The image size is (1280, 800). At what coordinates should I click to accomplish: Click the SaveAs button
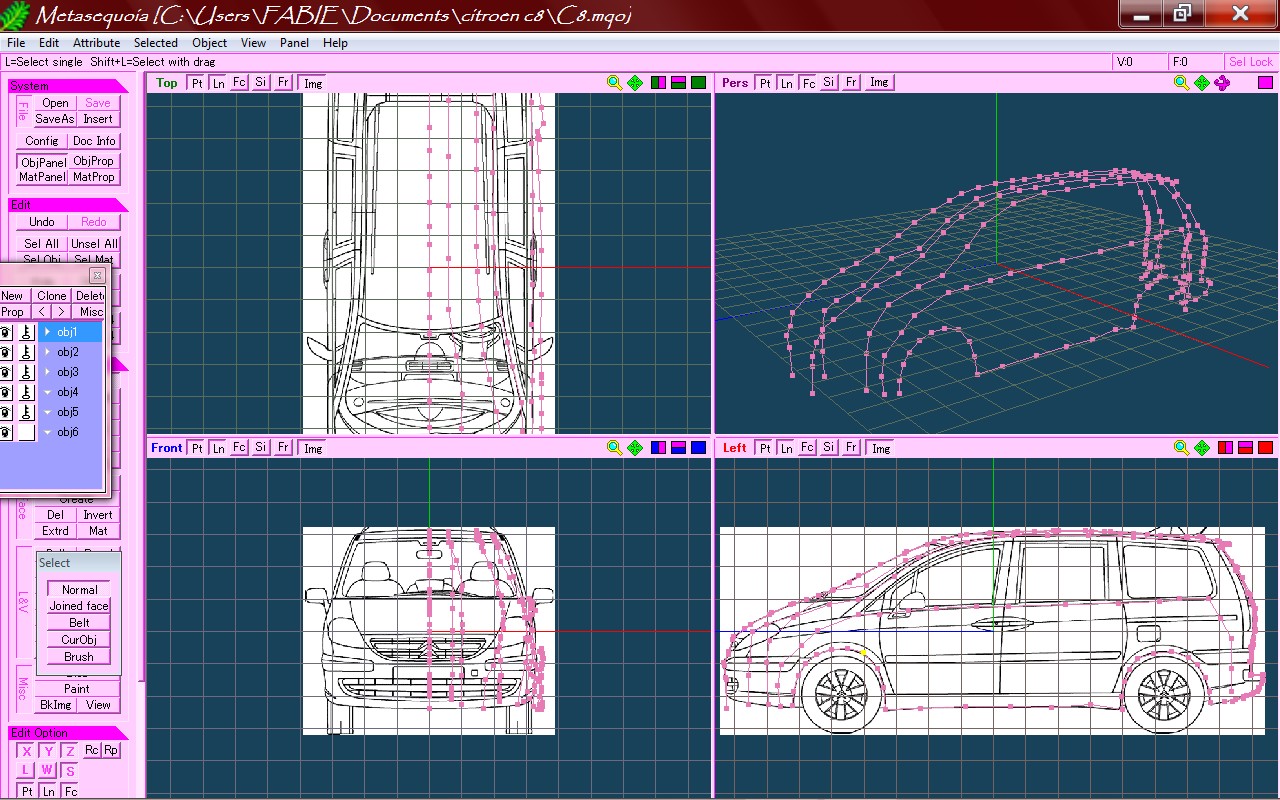point(54,119)
